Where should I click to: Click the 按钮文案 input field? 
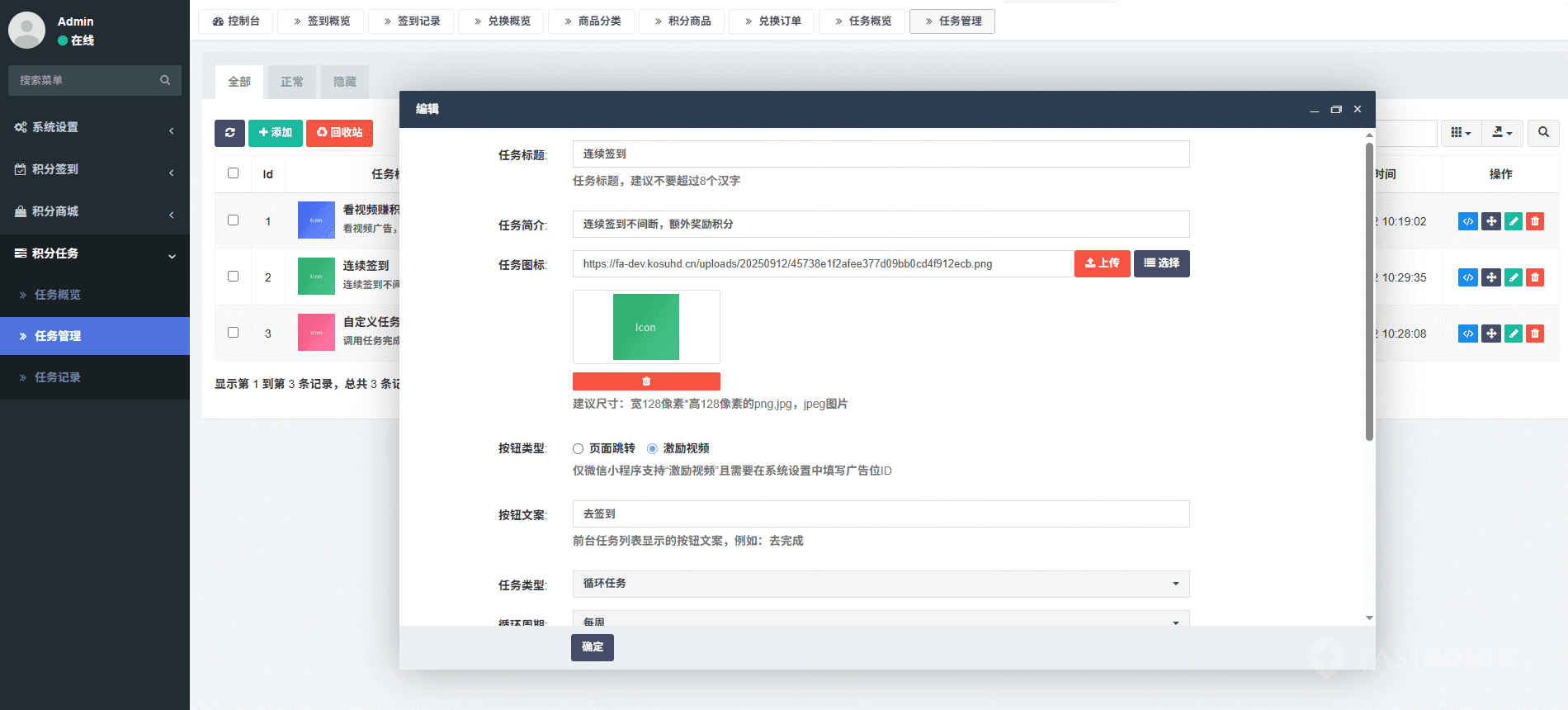[x=881, y=514]
